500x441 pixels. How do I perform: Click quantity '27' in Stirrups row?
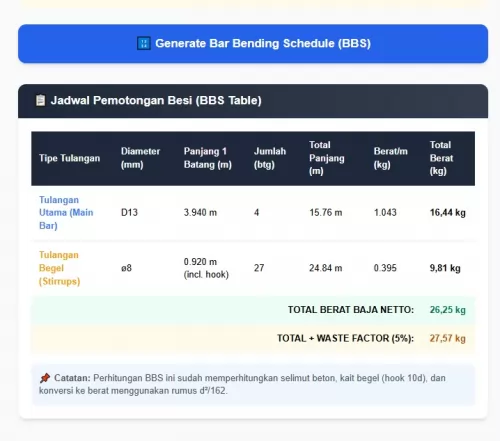pos(259,268)
